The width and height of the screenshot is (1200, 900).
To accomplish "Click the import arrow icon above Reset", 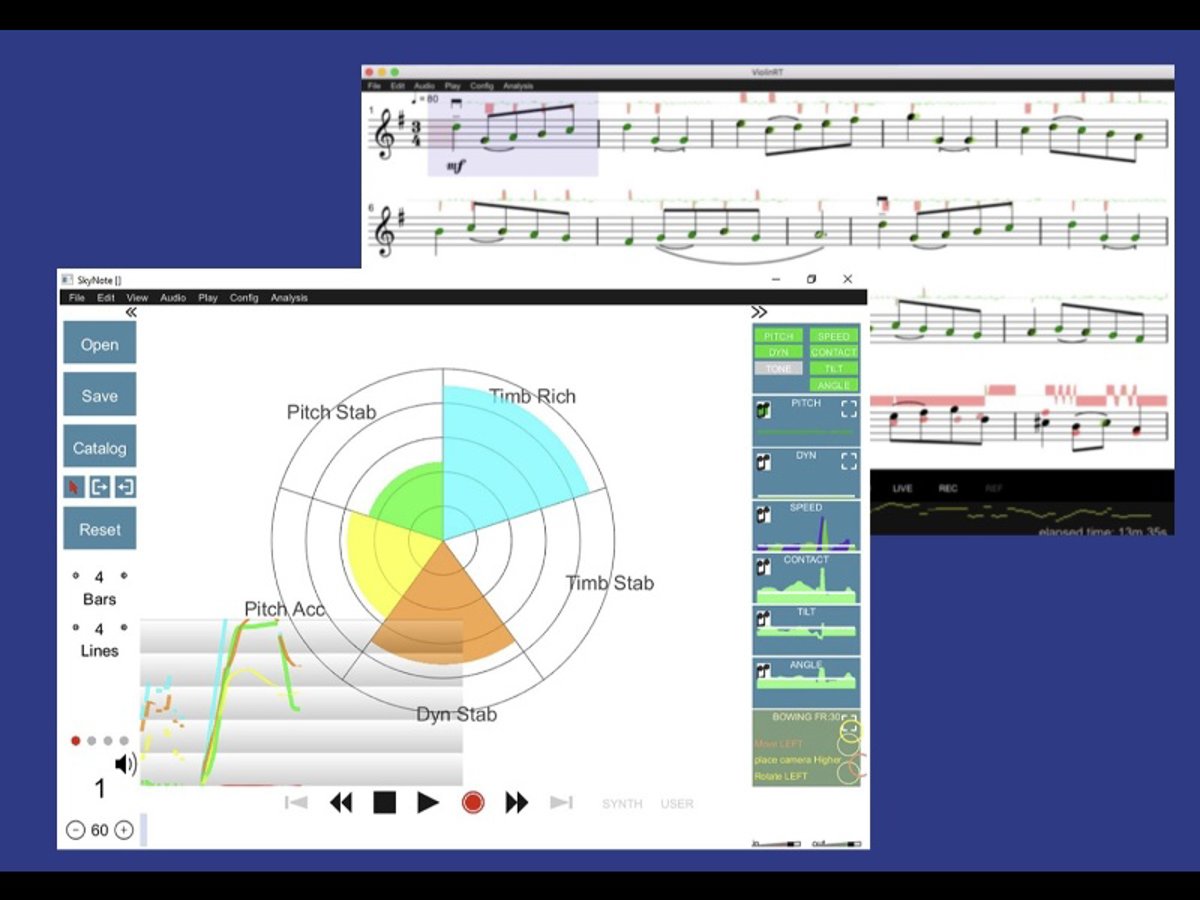I will click(x=125, y=487).
